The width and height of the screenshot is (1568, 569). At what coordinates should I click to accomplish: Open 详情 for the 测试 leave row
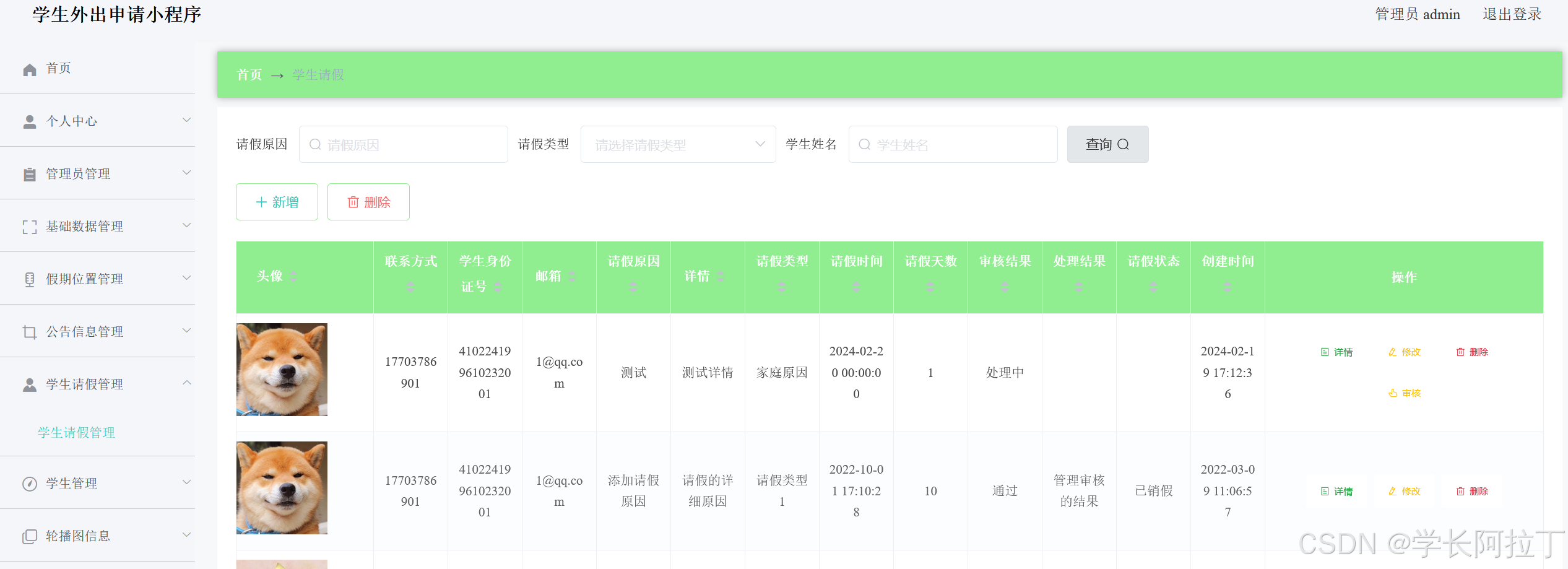(x=1336, y=352)
